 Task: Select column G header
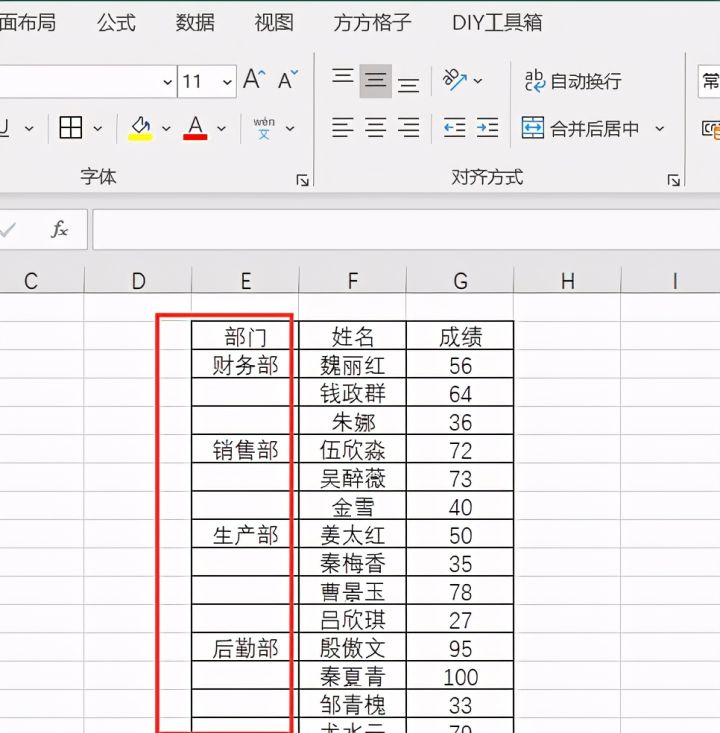460,280
